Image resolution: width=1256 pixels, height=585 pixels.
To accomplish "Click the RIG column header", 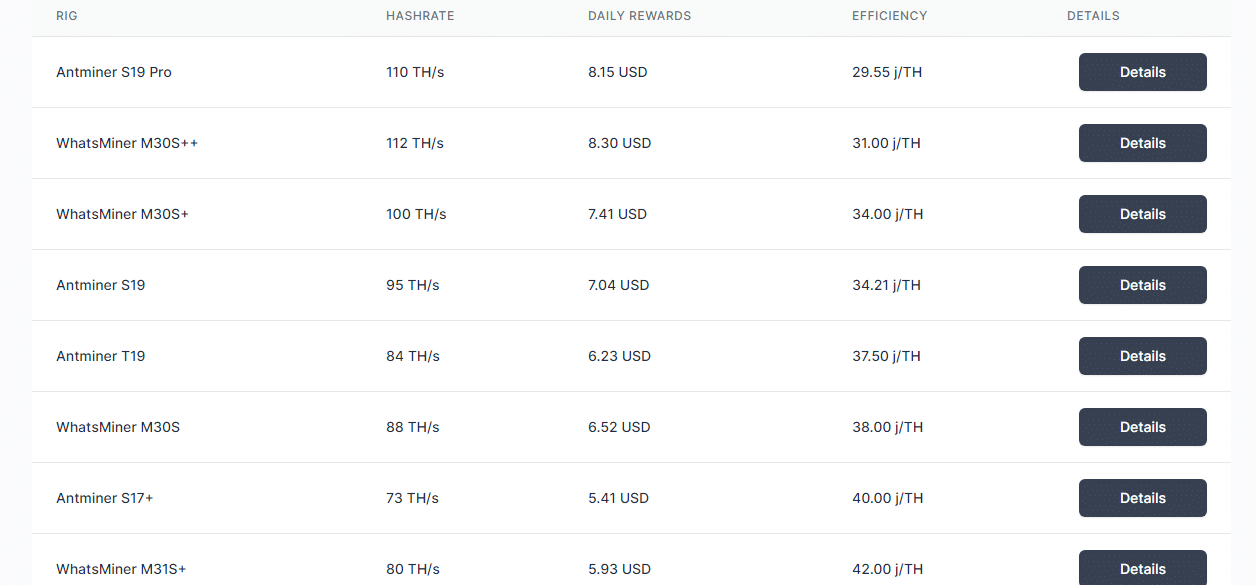I will 67,16.
